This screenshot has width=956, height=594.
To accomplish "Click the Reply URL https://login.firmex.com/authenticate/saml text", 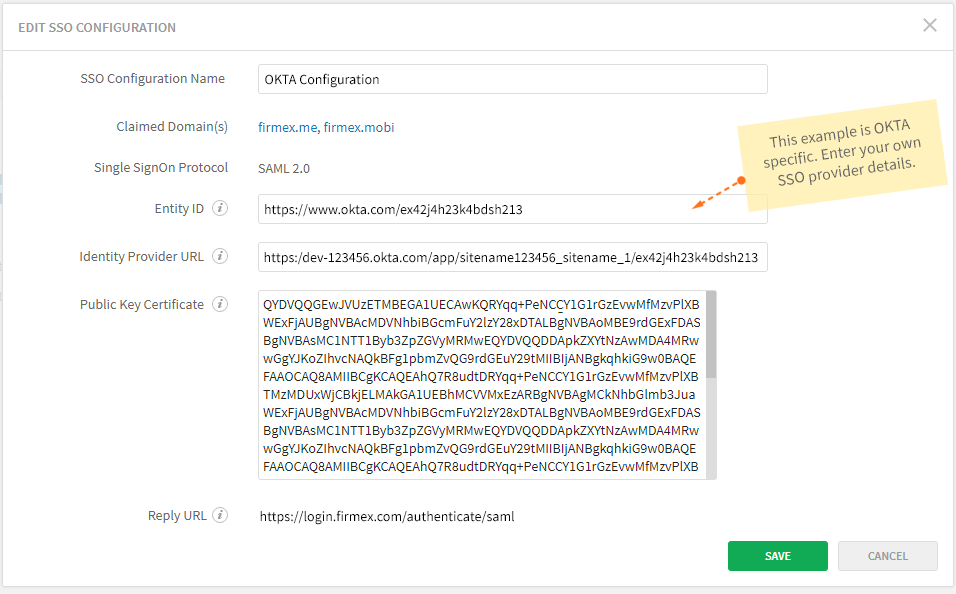I will point(387,517).
